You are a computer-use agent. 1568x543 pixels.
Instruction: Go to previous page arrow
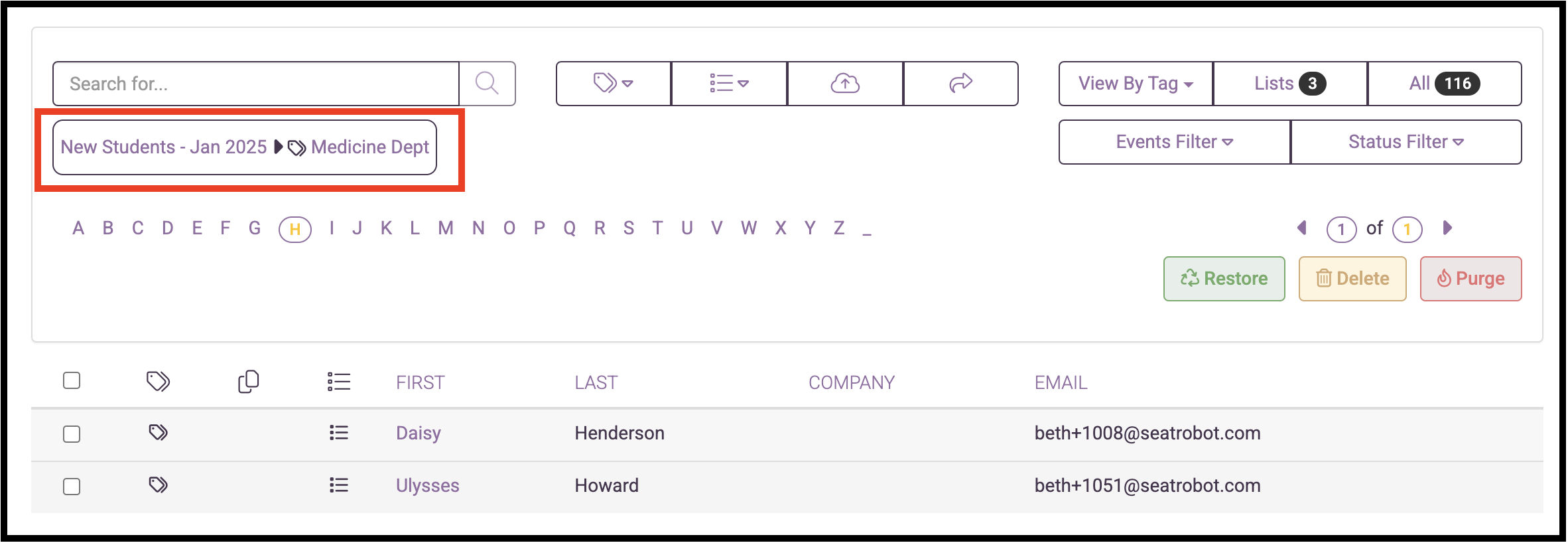pos(1302,228)
